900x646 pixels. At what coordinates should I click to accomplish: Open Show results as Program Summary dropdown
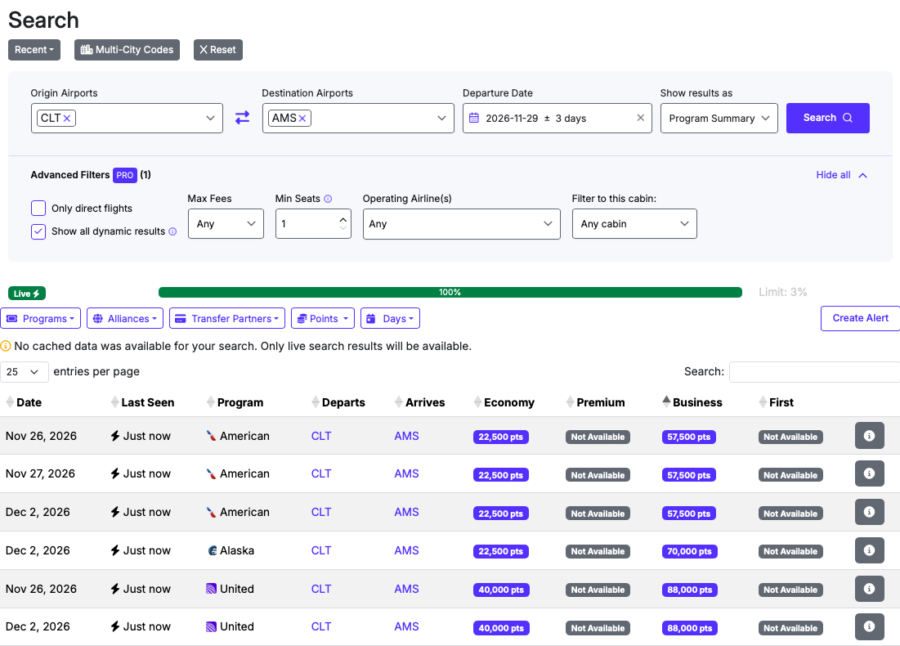tap(719, 118)
